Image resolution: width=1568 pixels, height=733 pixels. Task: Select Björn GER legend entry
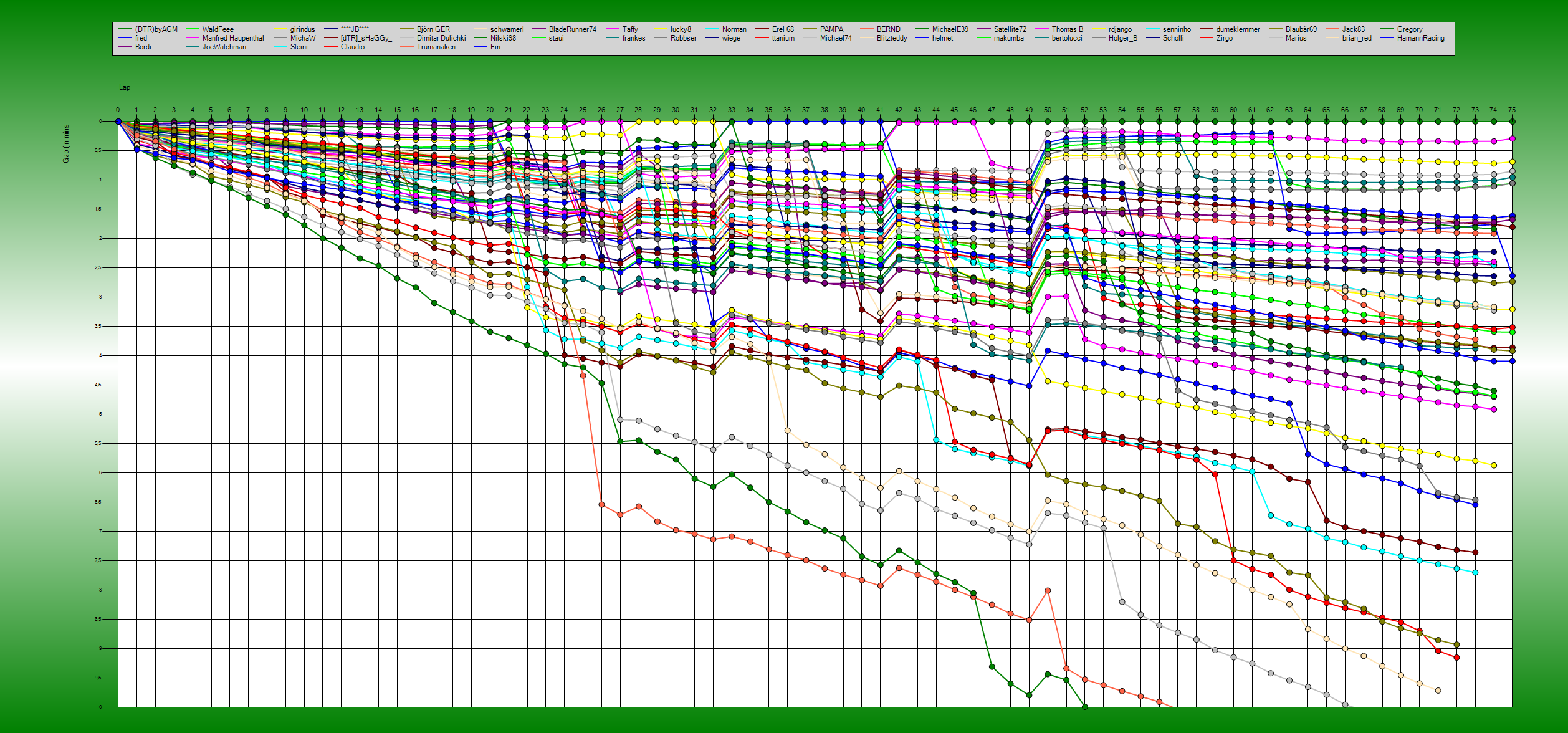[x=433, y=29]
